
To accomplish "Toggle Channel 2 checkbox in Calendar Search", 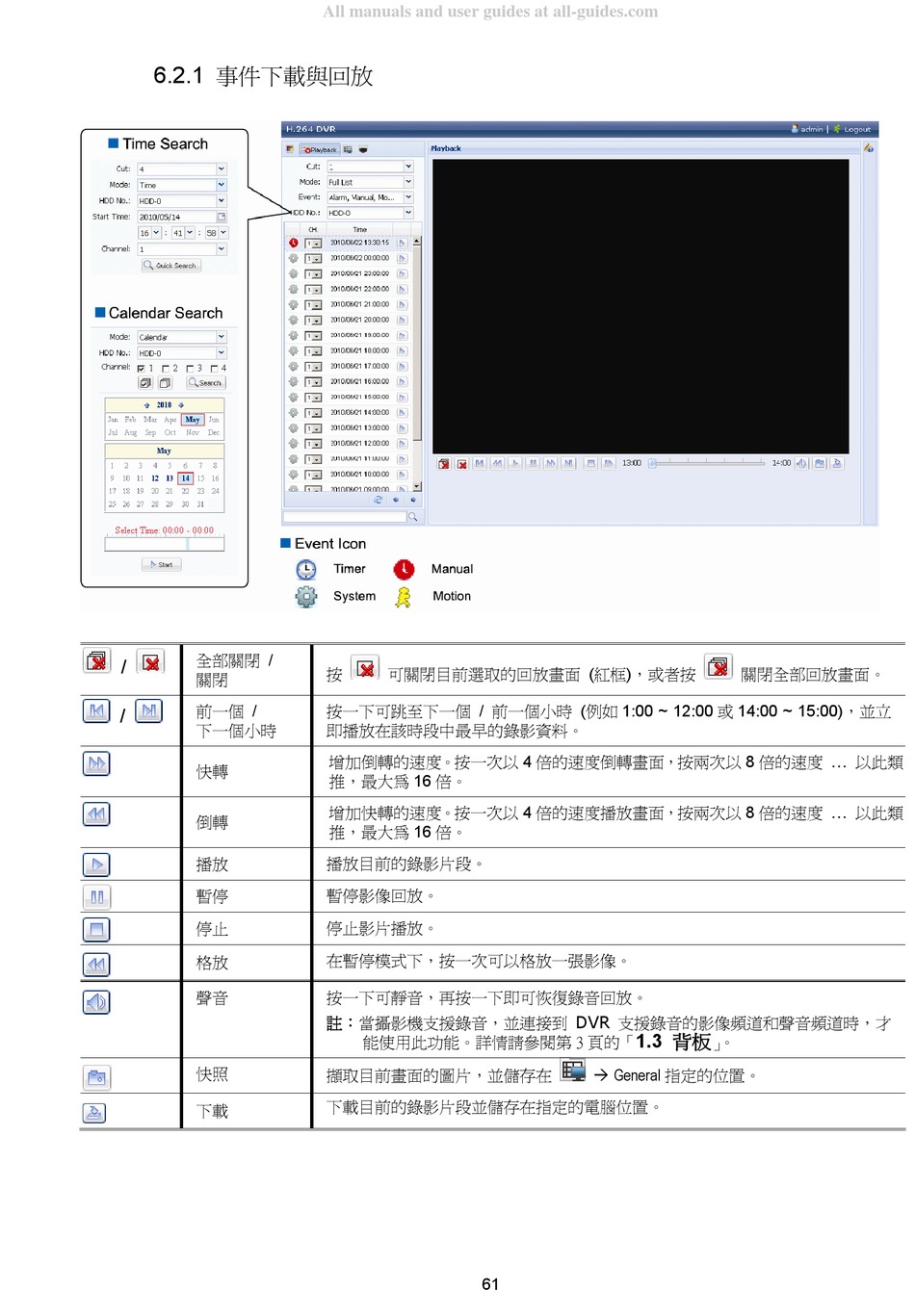I will pos(166,369).
